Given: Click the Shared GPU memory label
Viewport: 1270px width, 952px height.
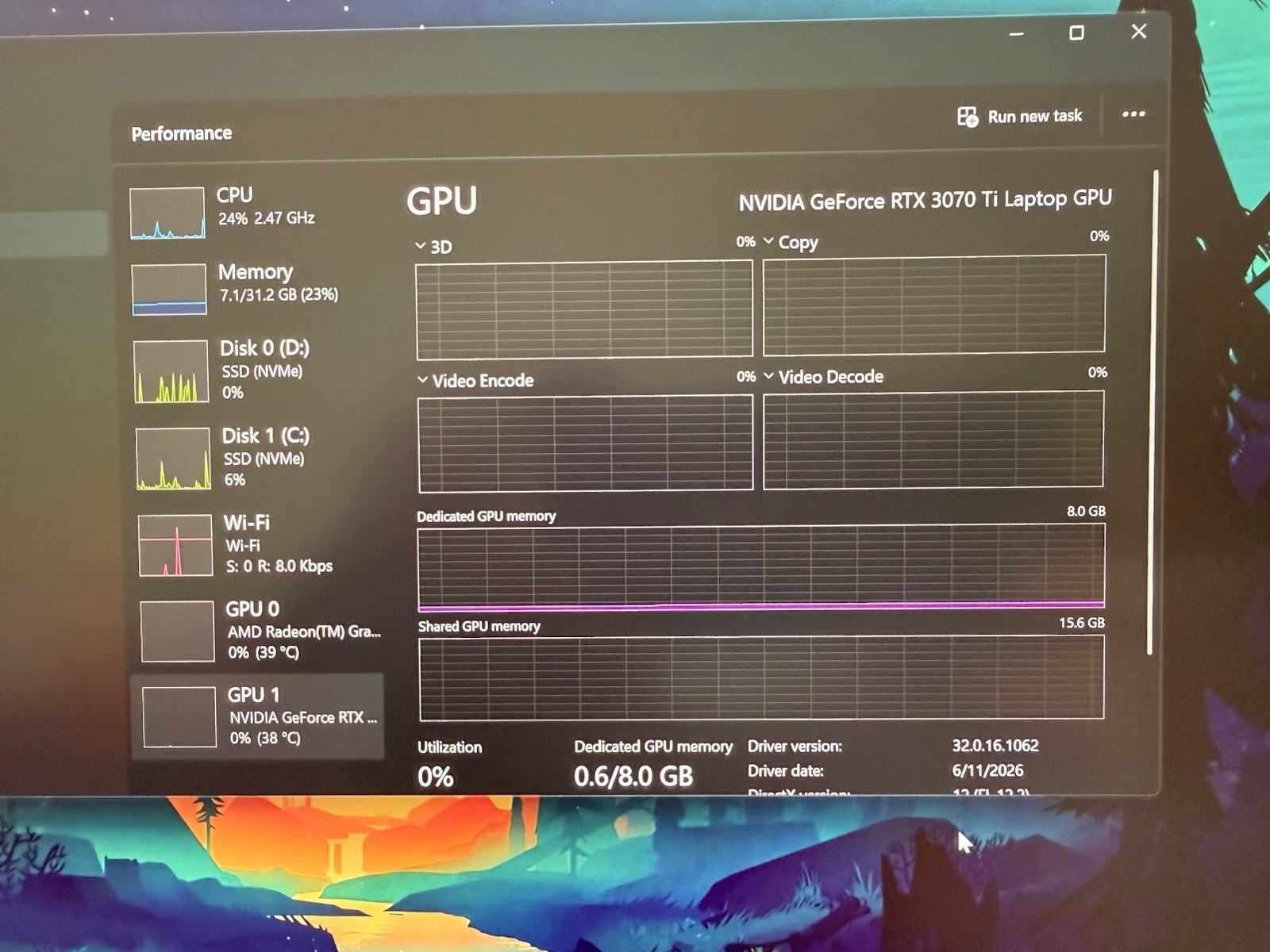Looking at the screenshot, I should 479,627.
